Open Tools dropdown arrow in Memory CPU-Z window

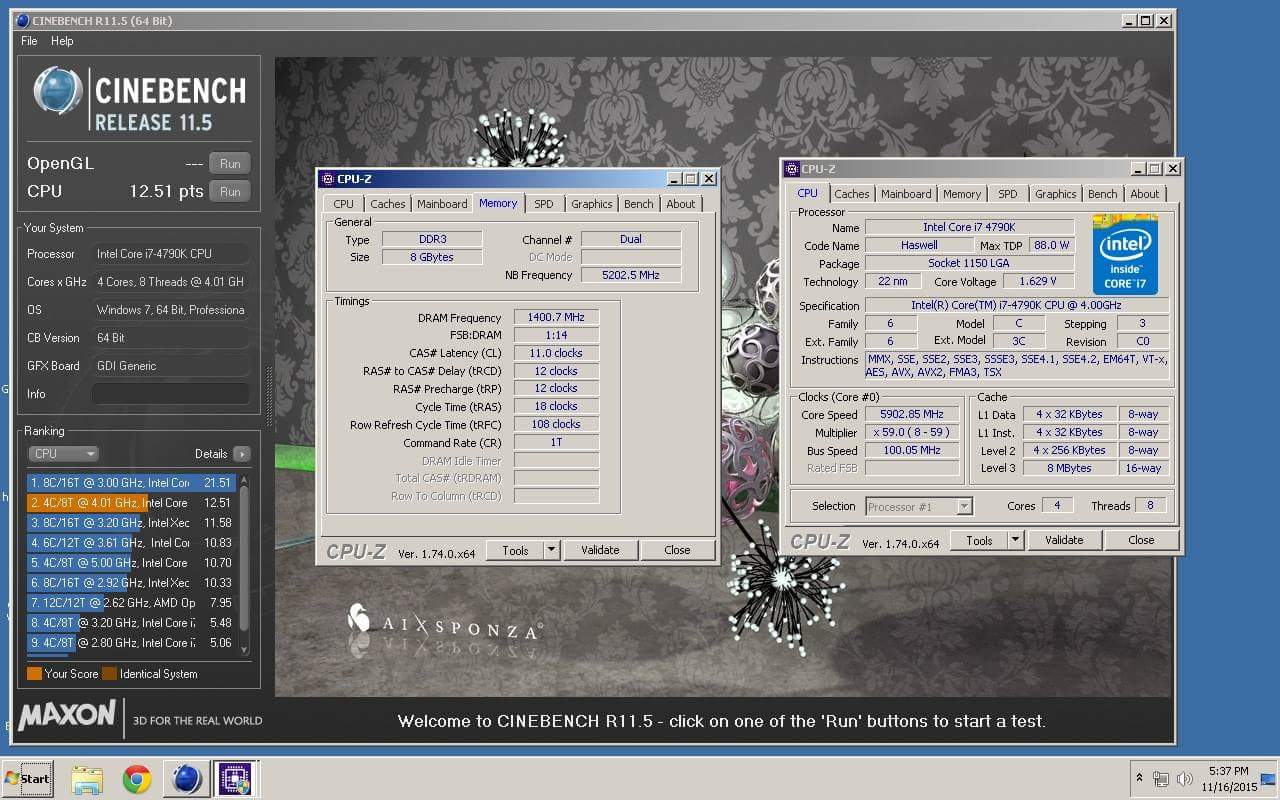[551, 550]
